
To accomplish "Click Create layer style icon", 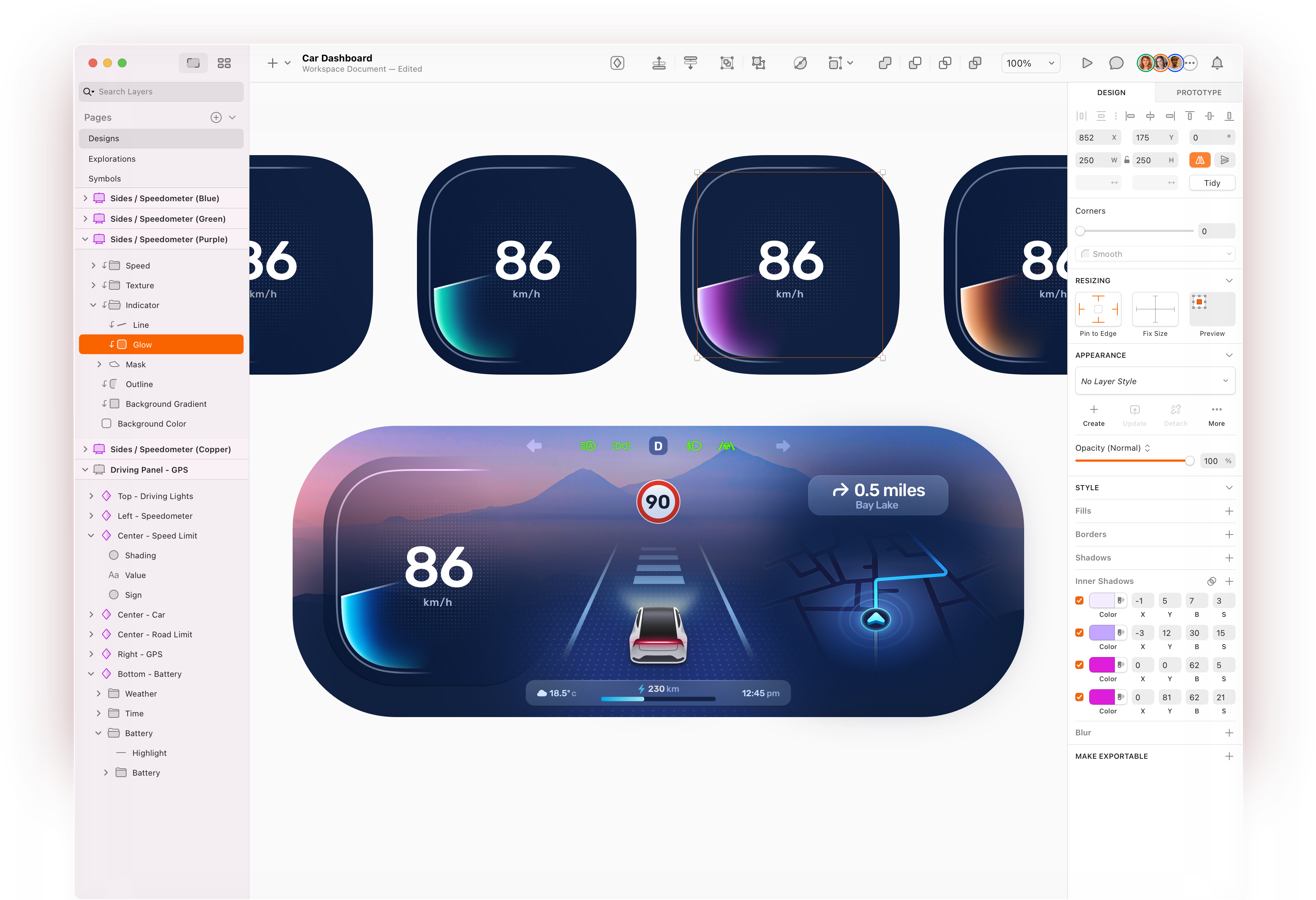I will 1094,409.
